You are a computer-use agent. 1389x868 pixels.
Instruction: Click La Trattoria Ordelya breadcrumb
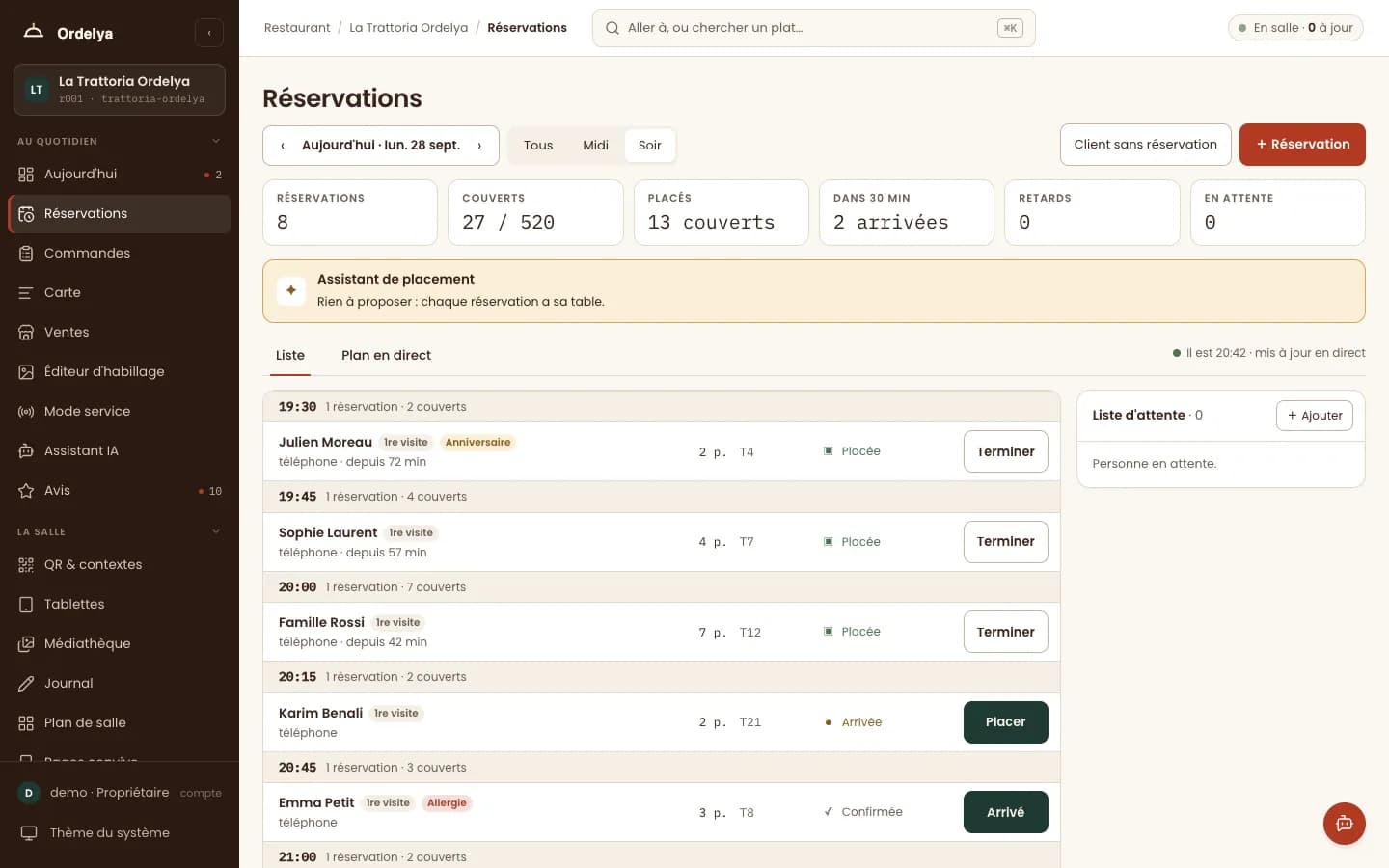pyautogui.click(x=409, y=28)
